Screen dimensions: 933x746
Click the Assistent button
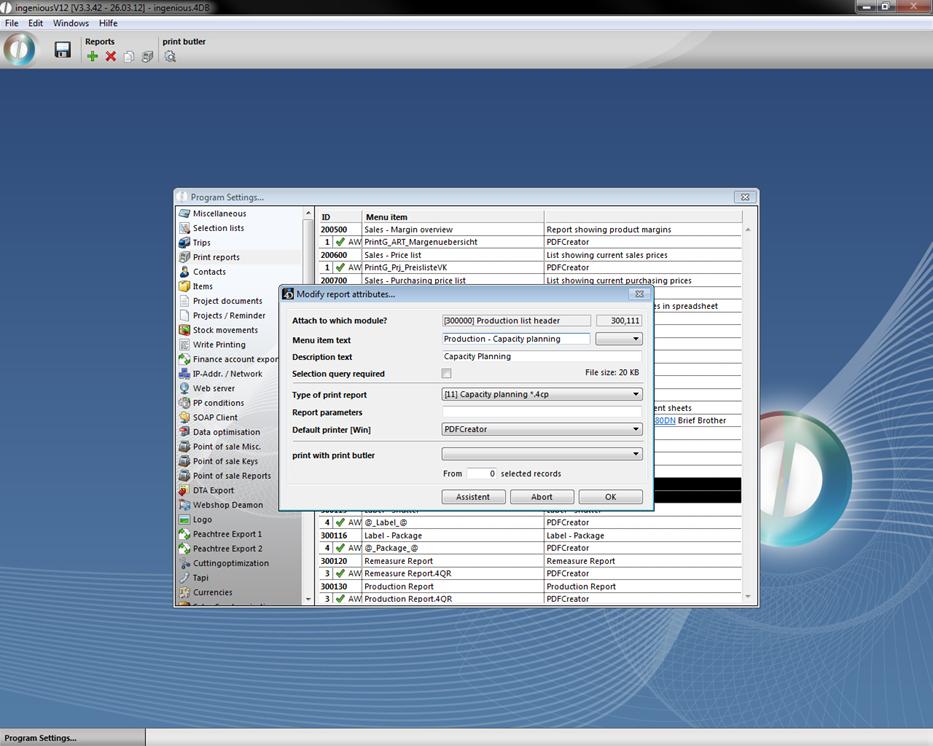point(473,497)
